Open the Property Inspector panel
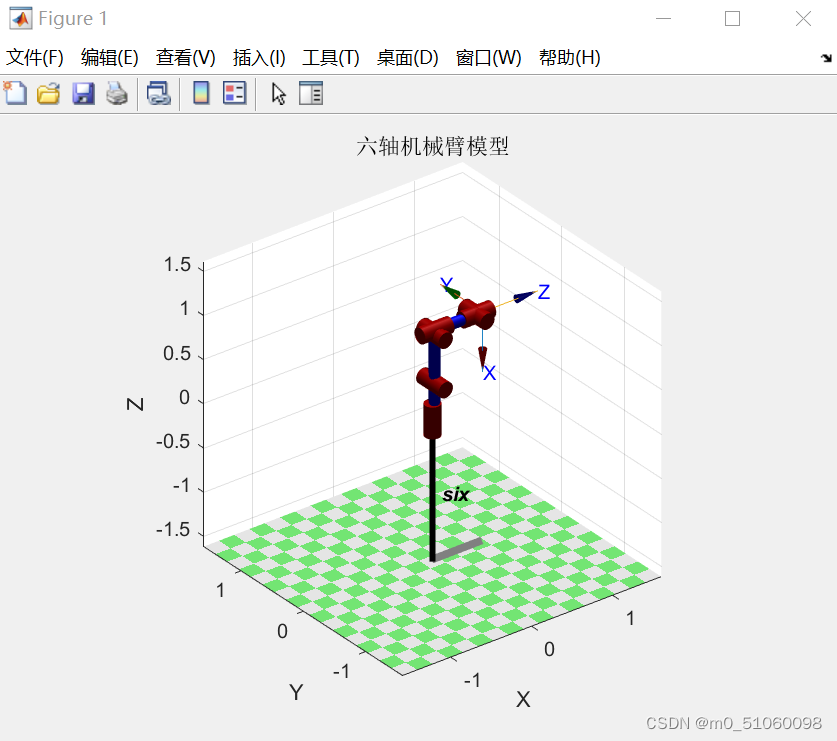Screen dimensions: 837x741 click(311, 93)
